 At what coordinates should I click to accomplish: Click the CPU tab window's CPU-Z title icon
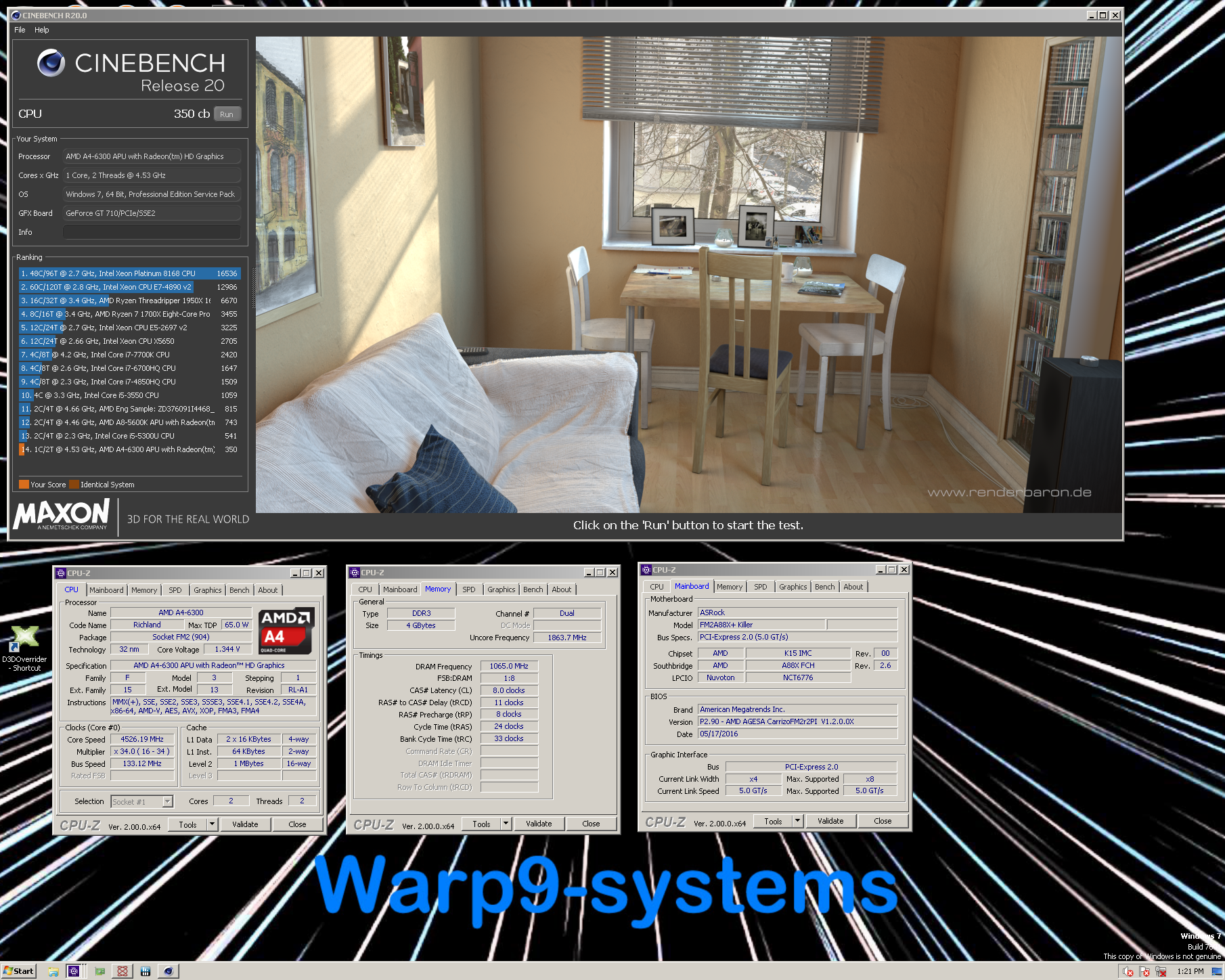61,573
